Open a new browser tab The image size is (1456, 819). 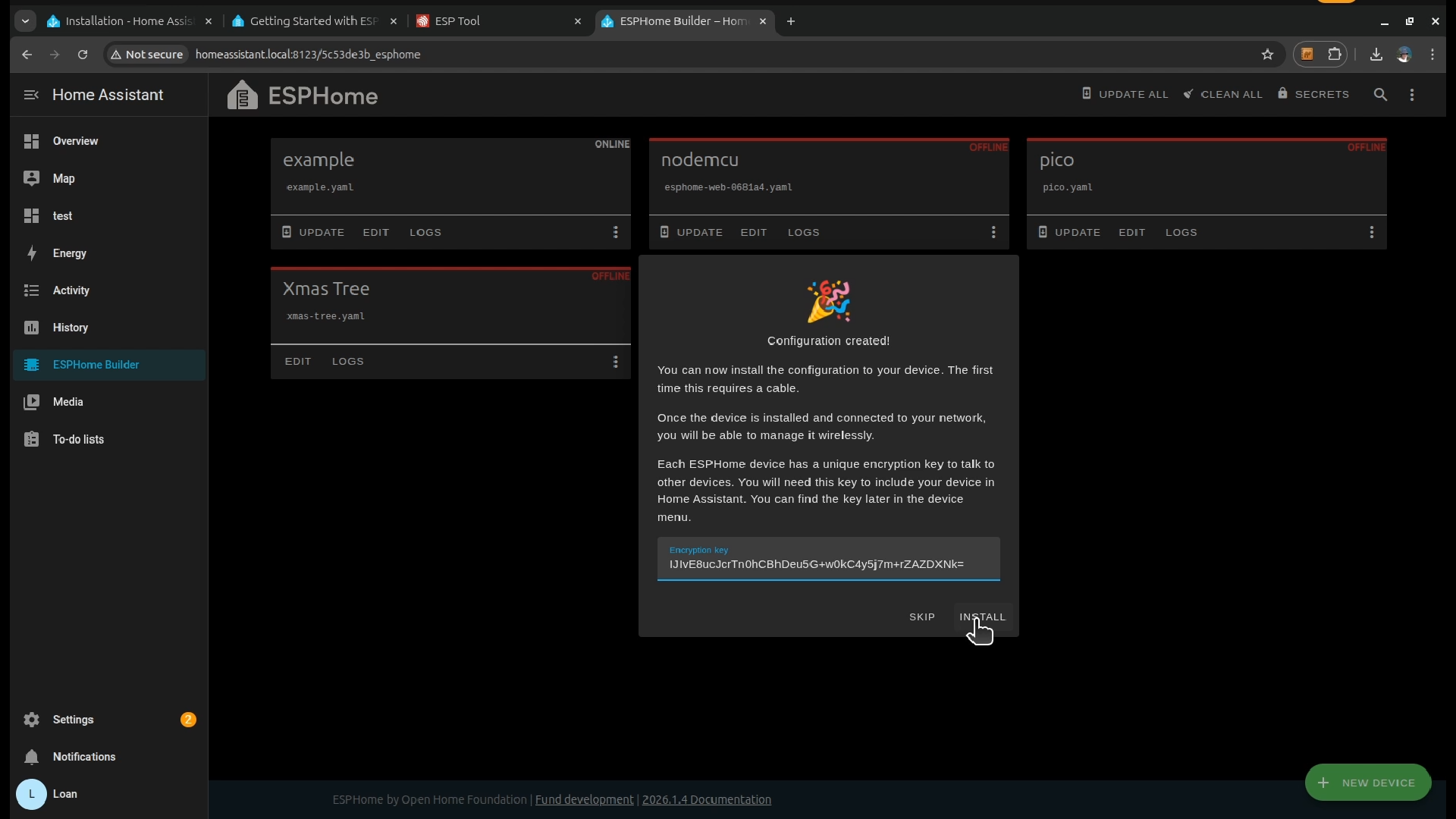tap(791, 21)
